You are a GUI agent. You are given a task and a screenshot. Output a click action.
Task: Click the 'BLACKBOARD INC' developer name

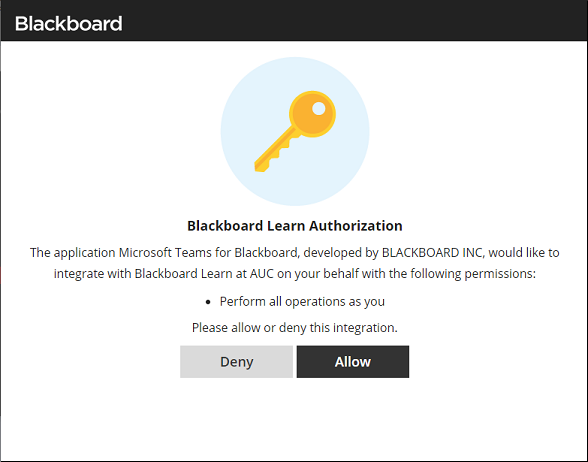pos(433,253)
